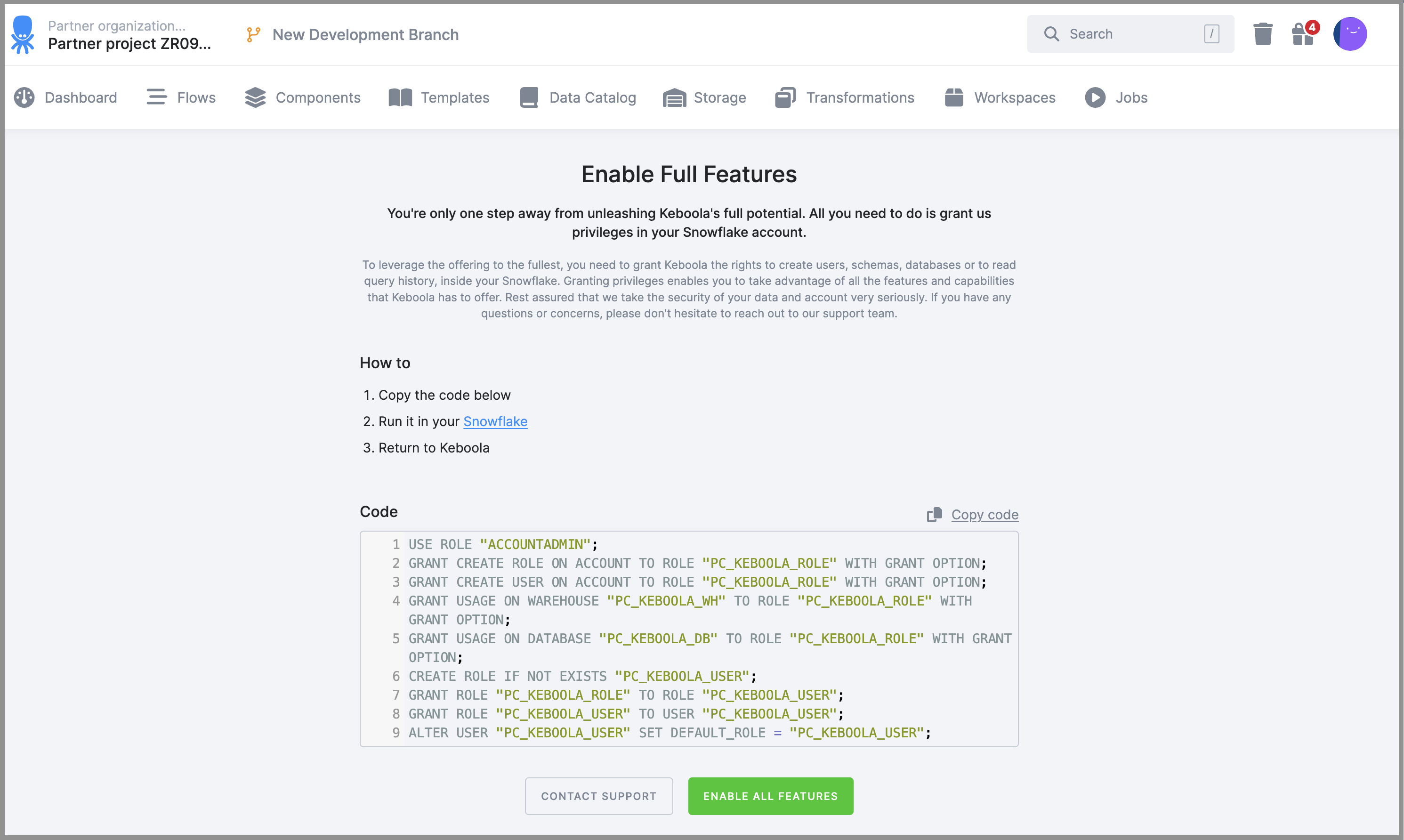The height and width of the screenshot is (840, 1404).
Task: Open the Jobs section
Action: point(1116,97)
